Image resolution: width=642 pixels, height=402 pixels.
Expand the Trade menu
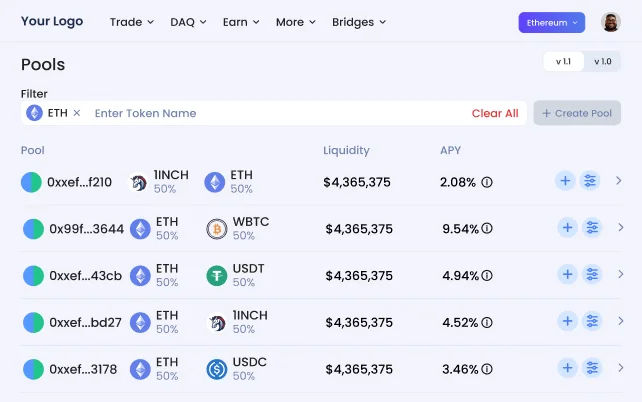[x=132, y=22]
